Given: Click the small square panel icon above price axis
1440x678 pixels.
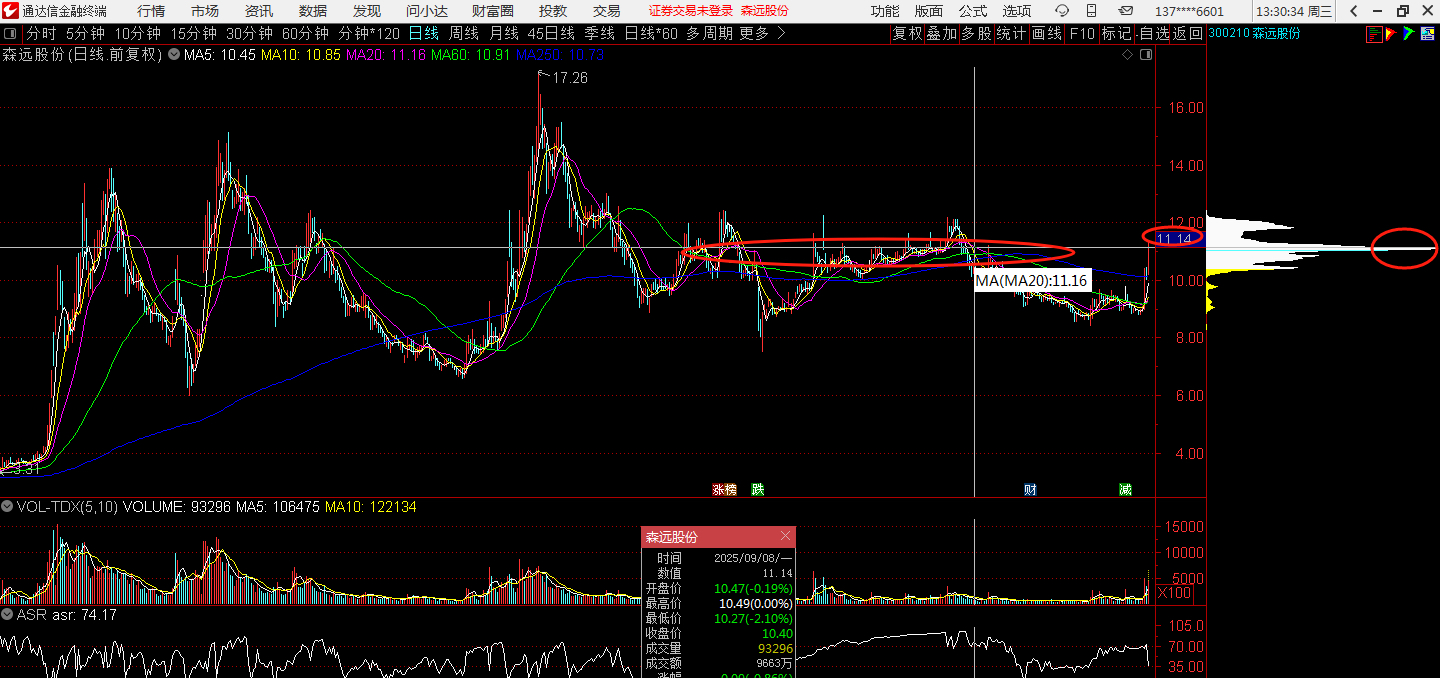Looking at the screenshot, I should [x=1146, y=55].
